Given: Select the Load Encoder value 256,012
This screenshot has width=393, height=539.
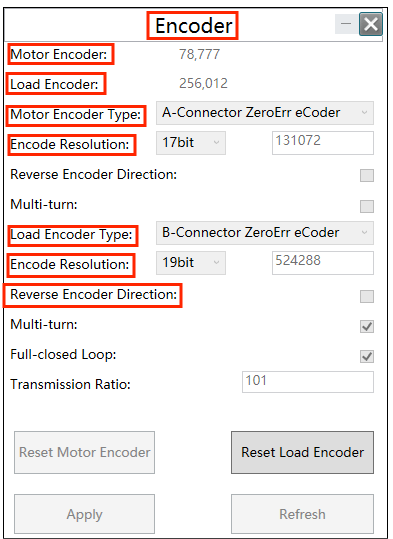Looking at the screenshot, I should (x=203, y=84).
